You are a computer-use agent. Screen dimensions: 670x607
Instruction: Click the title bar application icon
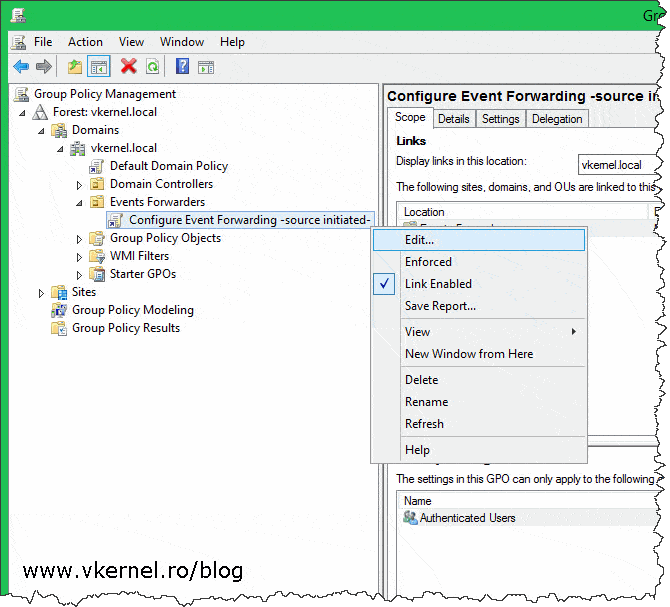coord(18,15)
